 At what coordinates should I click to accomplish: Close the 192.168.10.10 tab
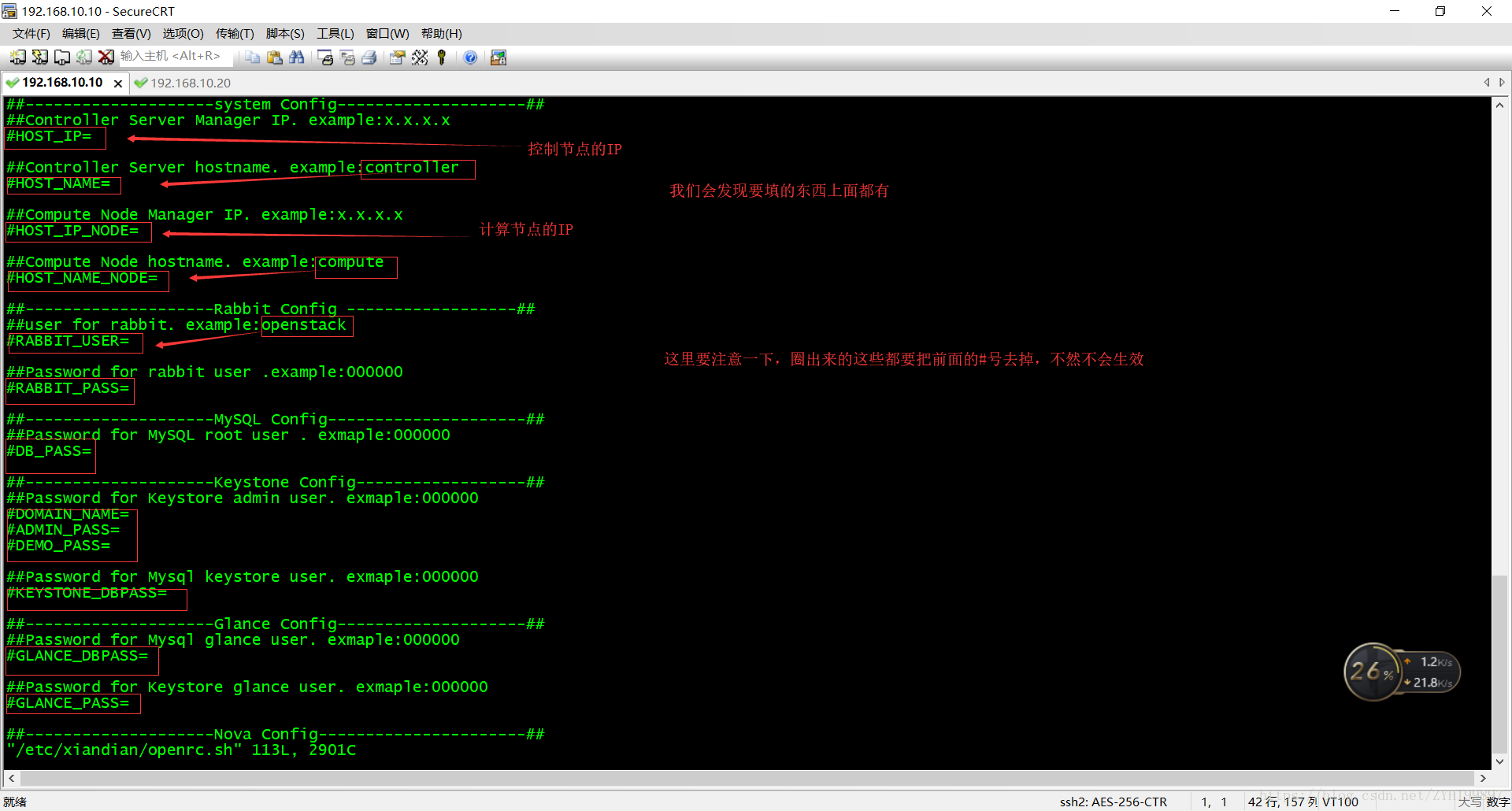(118, 83)
